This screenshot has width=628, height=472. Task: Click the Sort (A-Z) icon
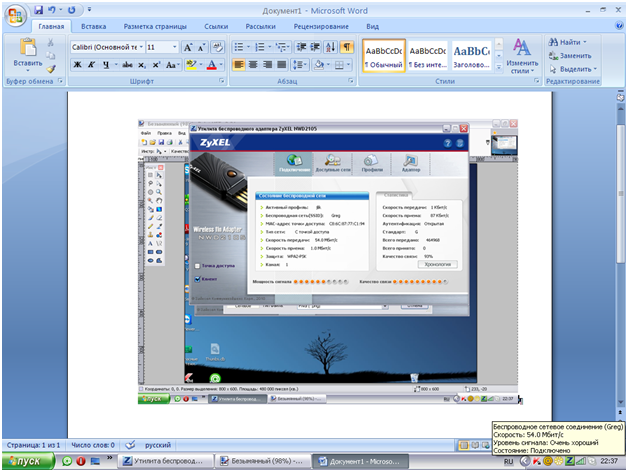pyautogui.click(x=331, y=48)
